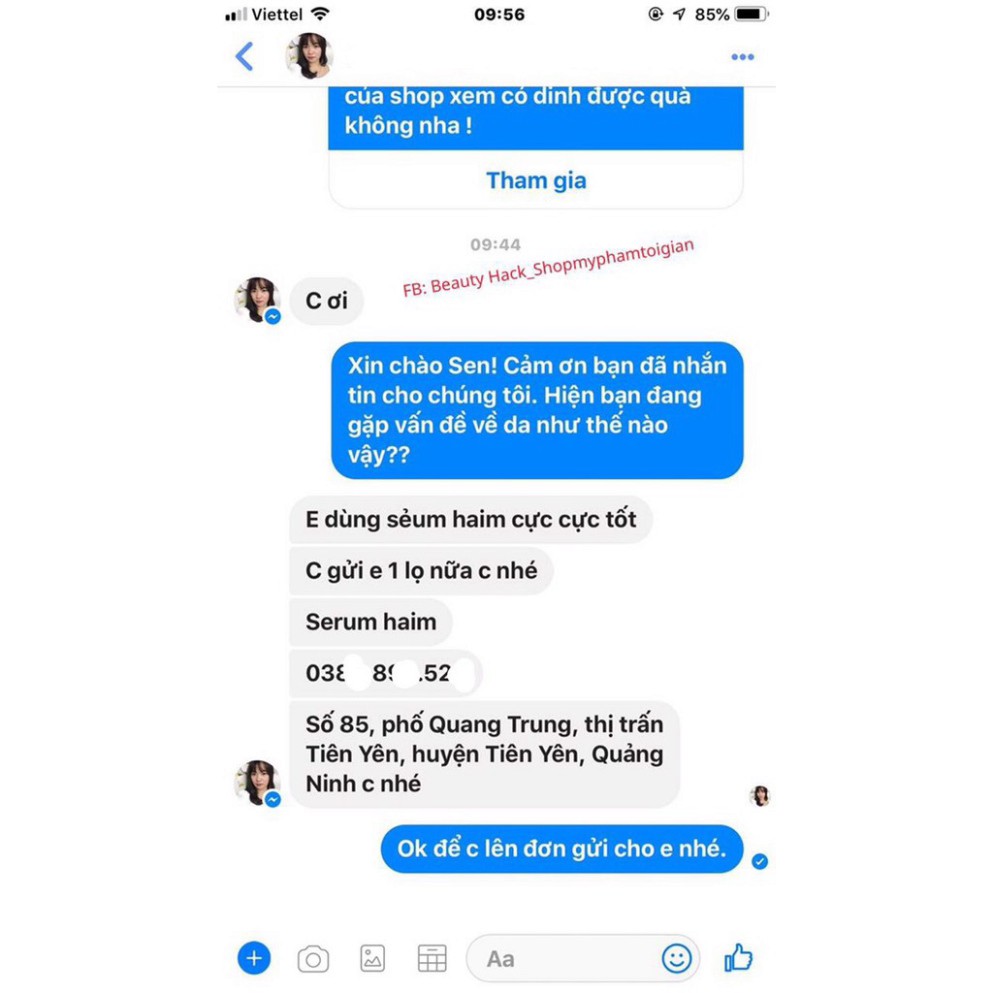Image resolution: width=993 pixels, height=993 pixels.
Task: Open the contact's profile picture in header
Action: tap(310, 56)
